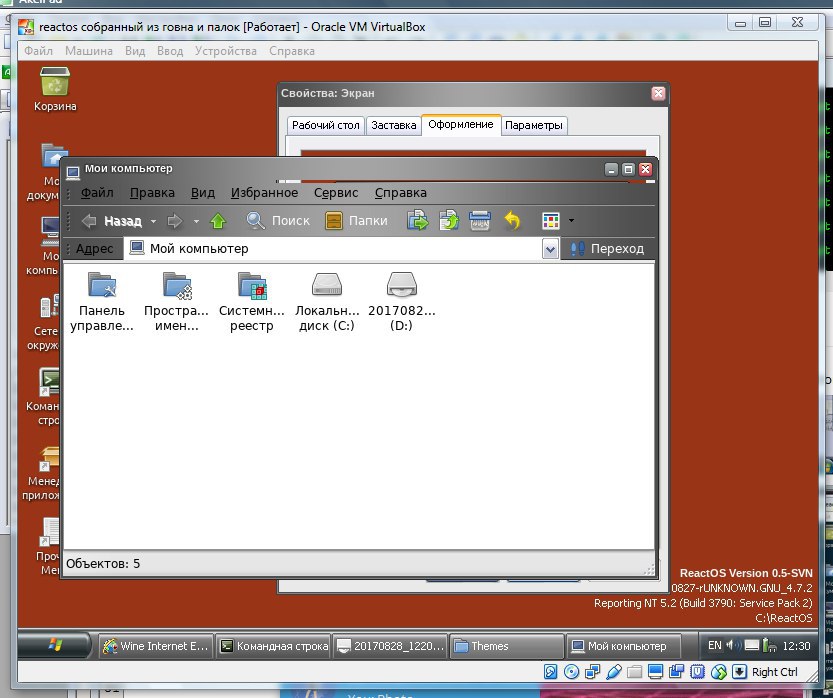The width and height of the screenshot is (833, 698).
Task: Select Корзина recycle bin on desktop
Action: tap(55, 89)
